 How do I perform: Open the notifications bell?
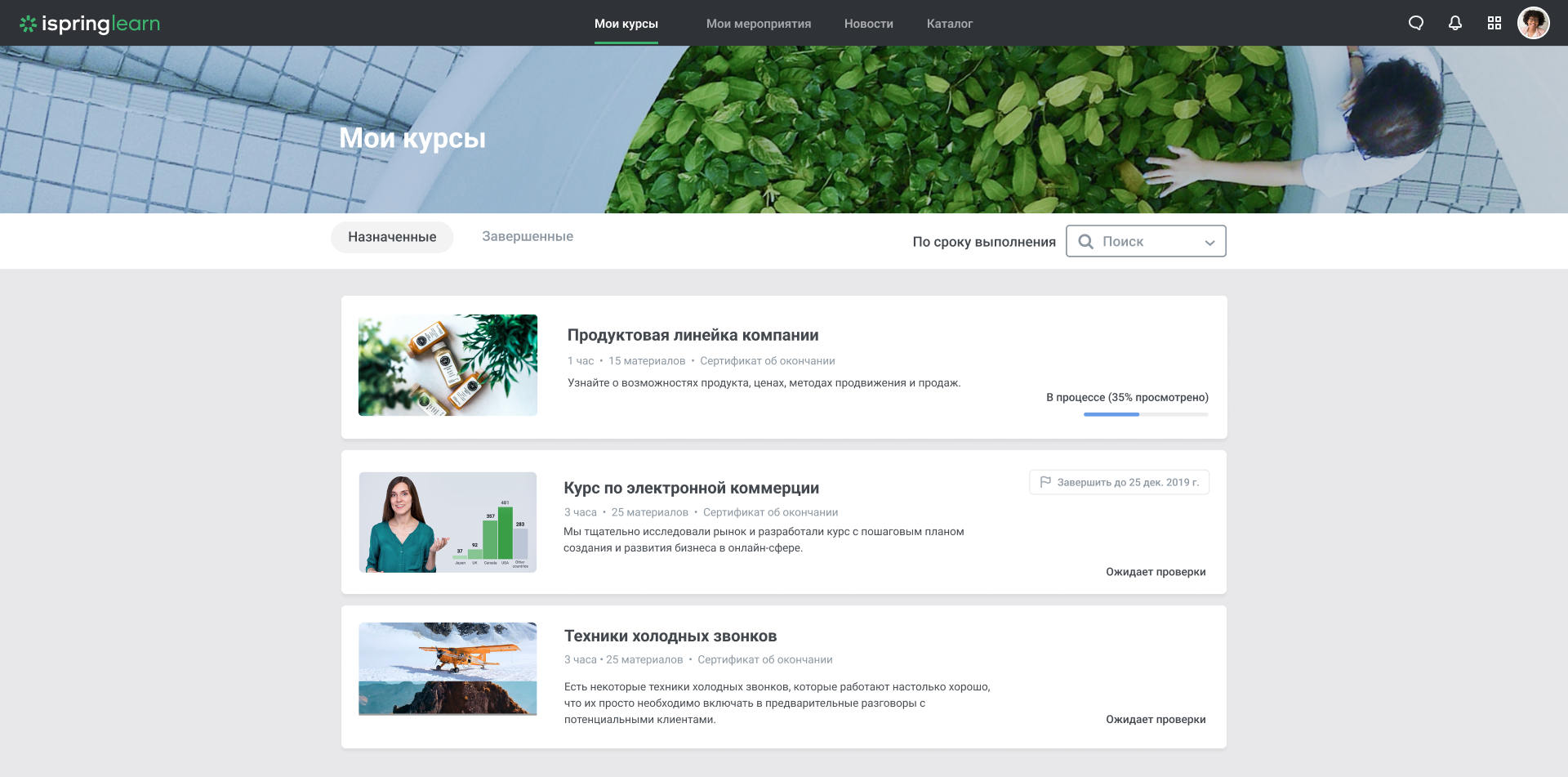click(x=1454, y=23)
